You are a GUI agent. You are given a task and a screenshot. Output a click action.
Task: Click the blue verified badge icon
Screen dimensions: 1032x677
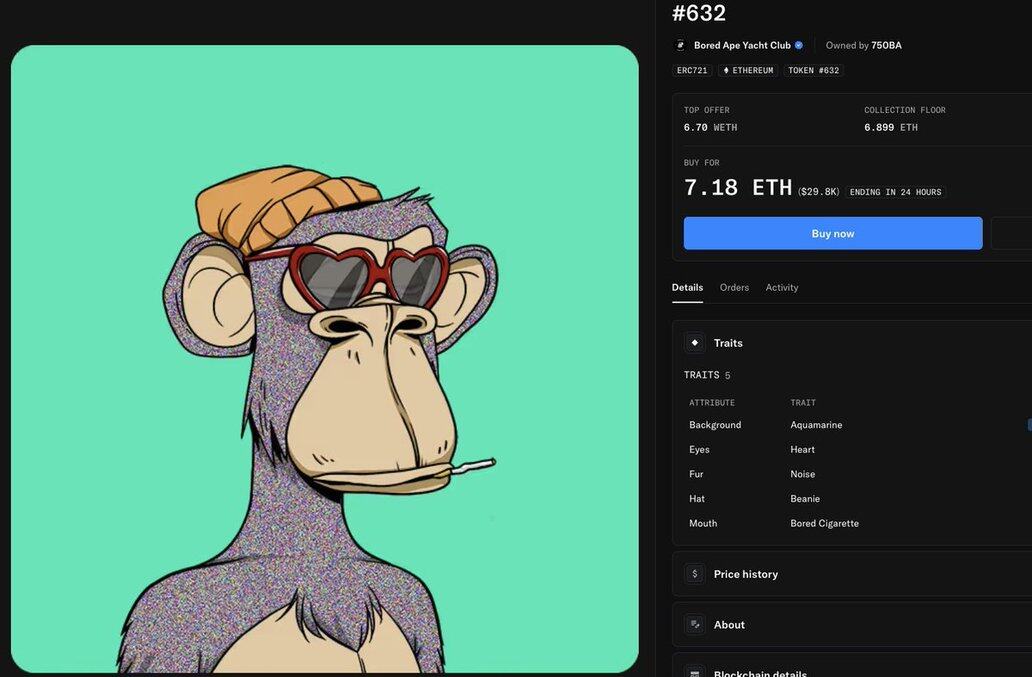(x=798, y=45)
